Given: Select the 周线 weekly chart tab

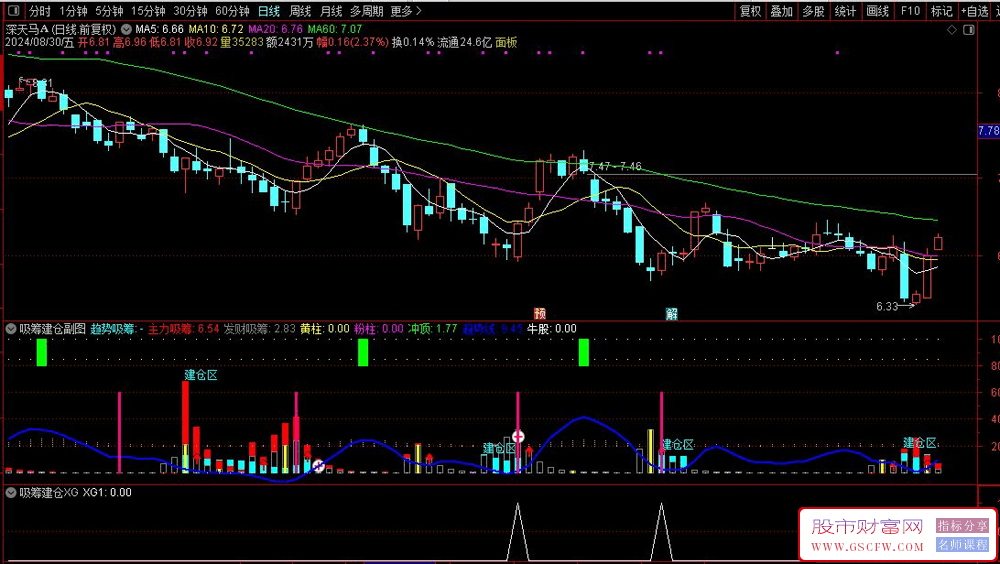Looking at the screenshot, I should pos(300,11).
